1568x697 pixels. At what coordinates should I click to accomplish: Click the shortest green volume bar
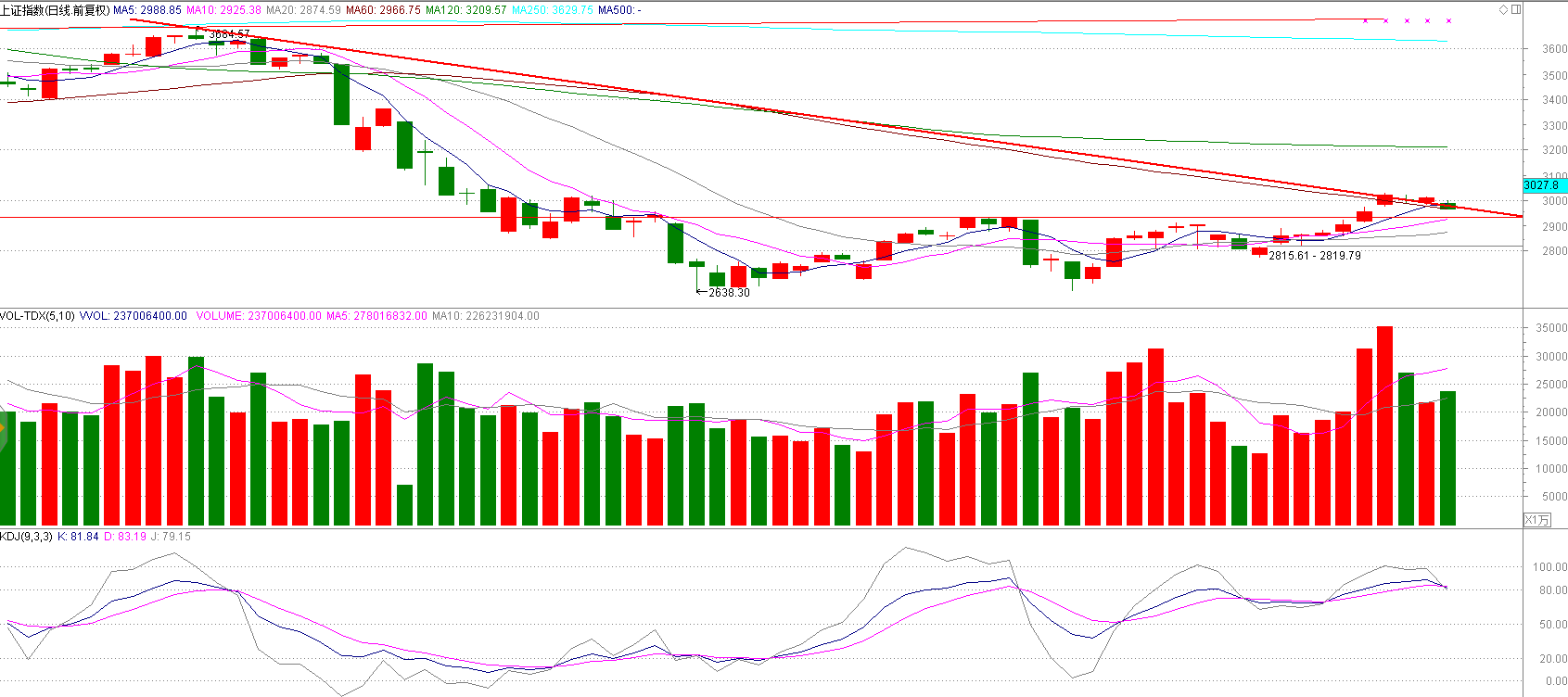coord(404,505)
